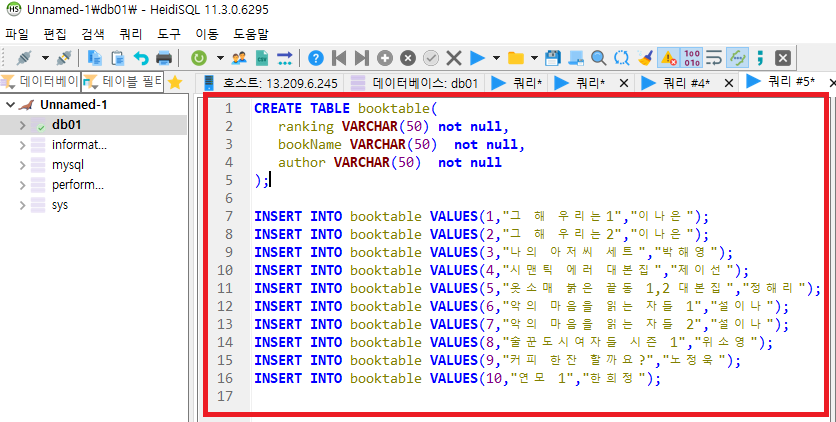Toggle the wrap long lines icon
Image resolution: width=836 pixels, height=422 pixels.
pyautogui.click(x=714, y=58)
